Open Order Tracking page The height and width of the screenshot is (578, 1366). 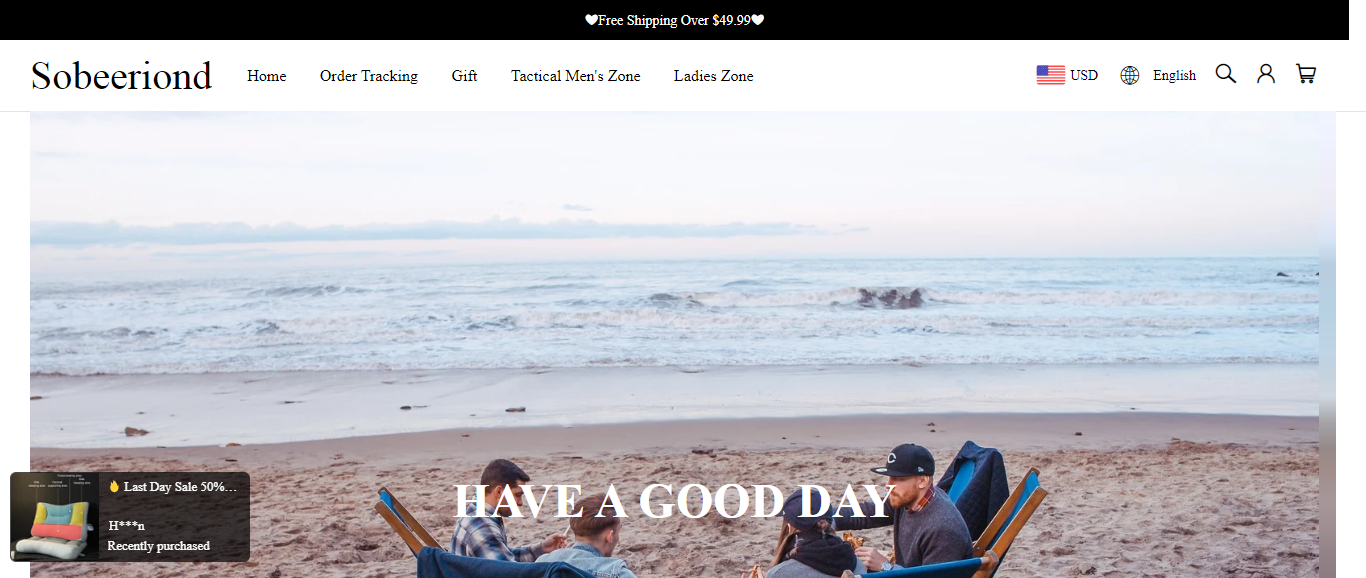tap(369, 76)
